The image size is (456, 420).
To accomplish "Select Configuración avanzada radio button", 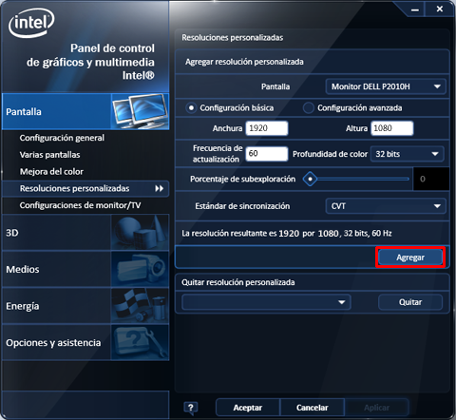I will [308, 108].
